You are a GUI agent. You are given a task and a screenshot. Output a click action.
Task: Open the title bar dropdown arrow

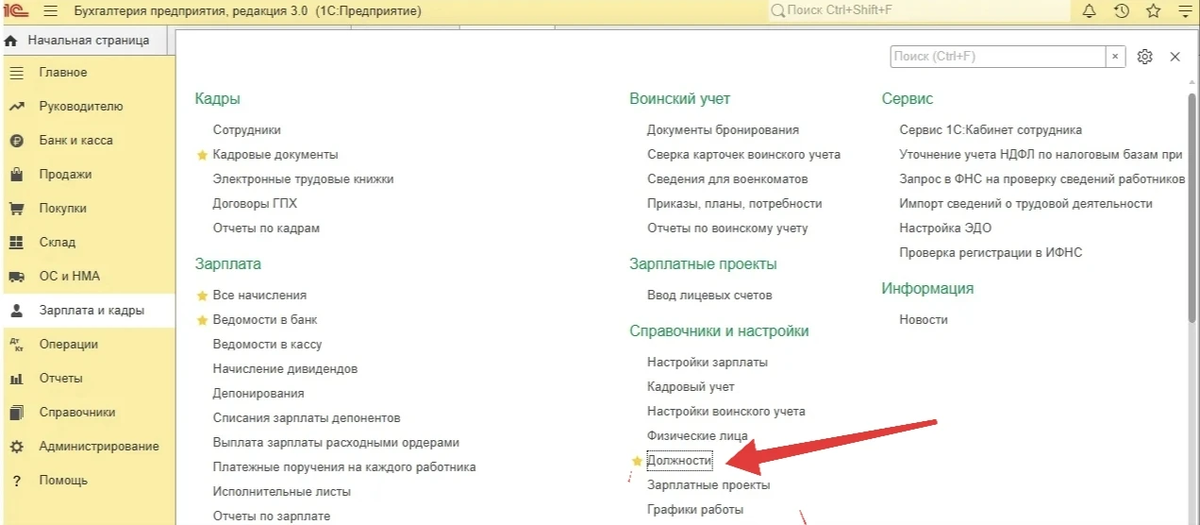(1185, 11)
